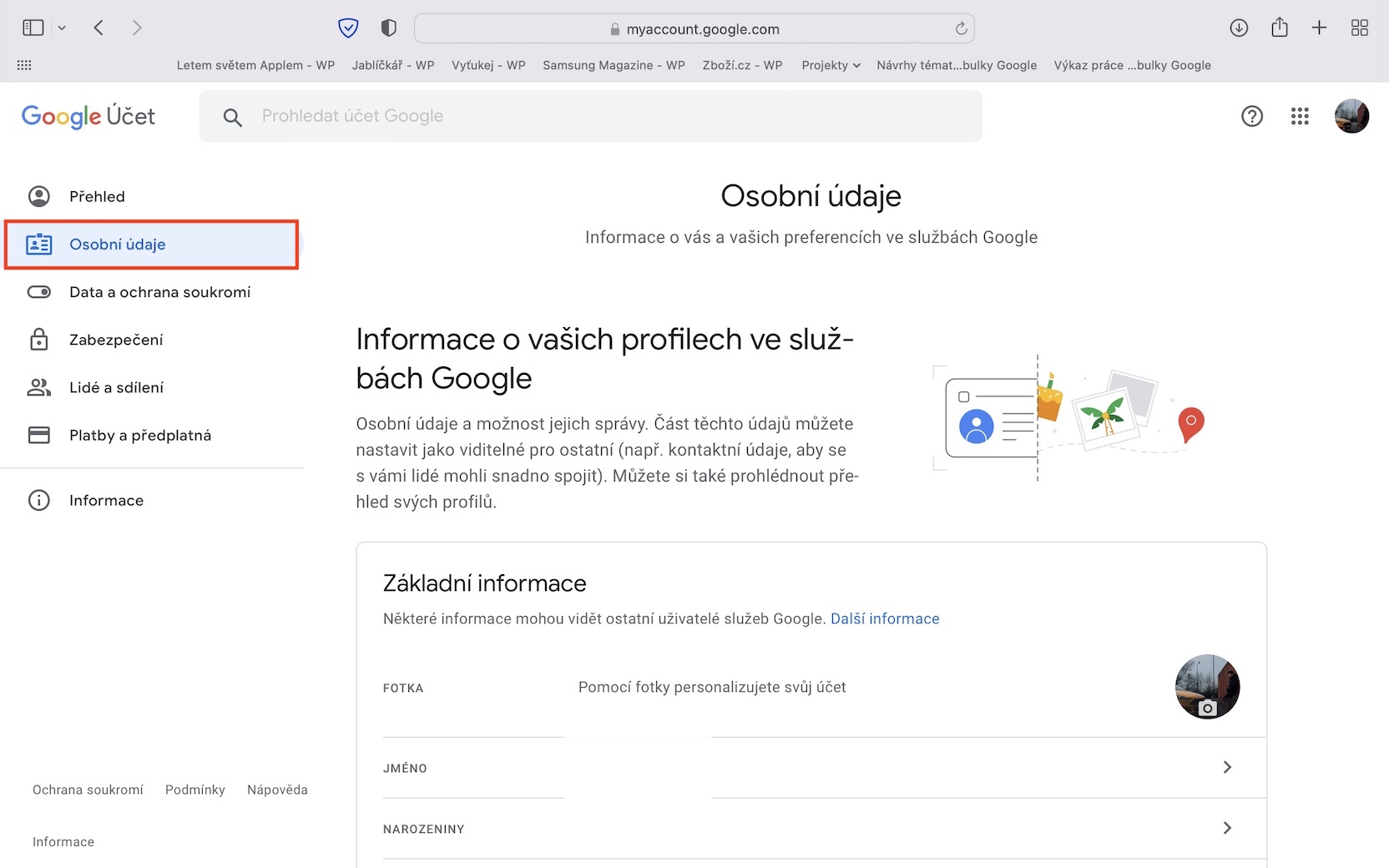Open the Podmínky footer link

(195, 790)
